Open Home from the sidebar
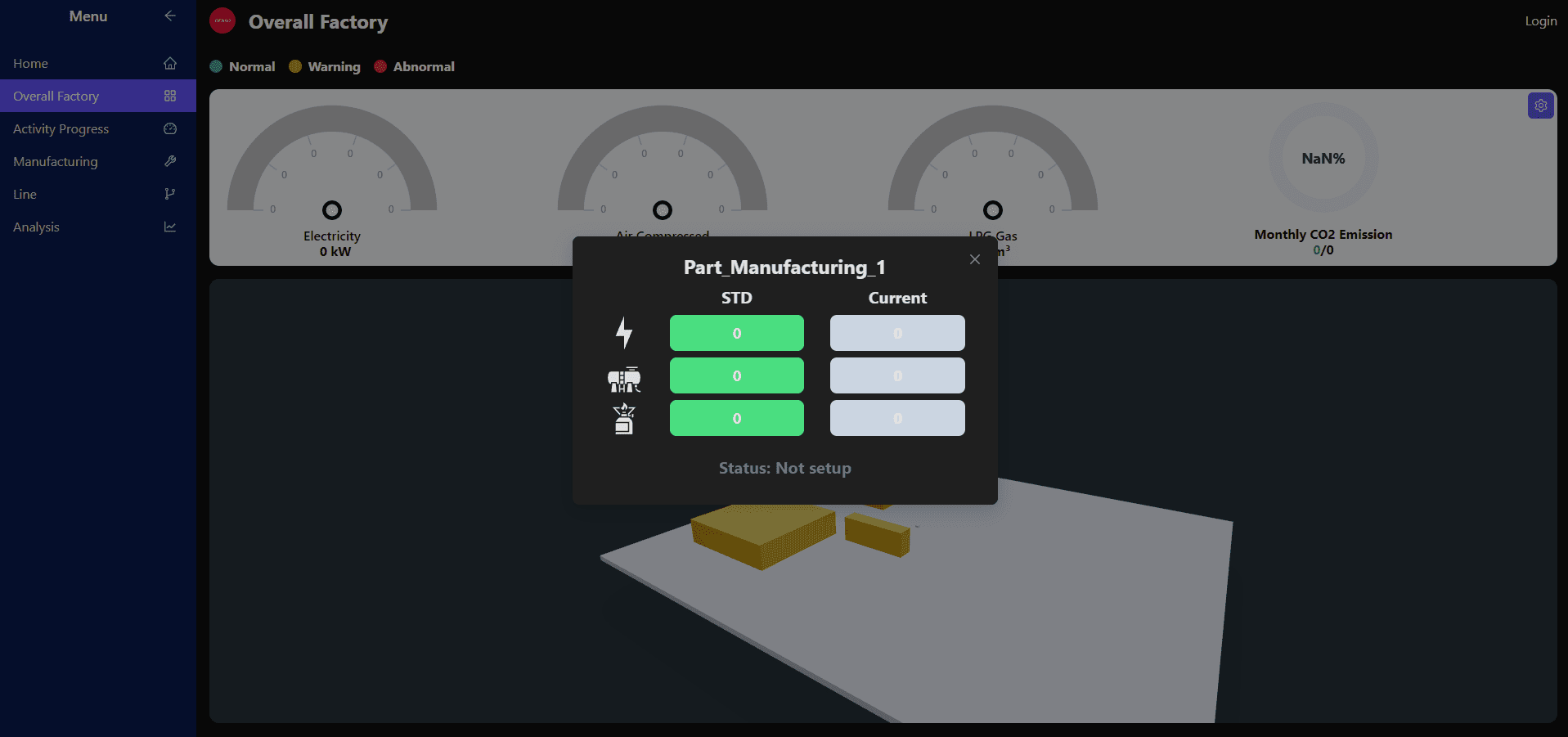 [98, 63]
